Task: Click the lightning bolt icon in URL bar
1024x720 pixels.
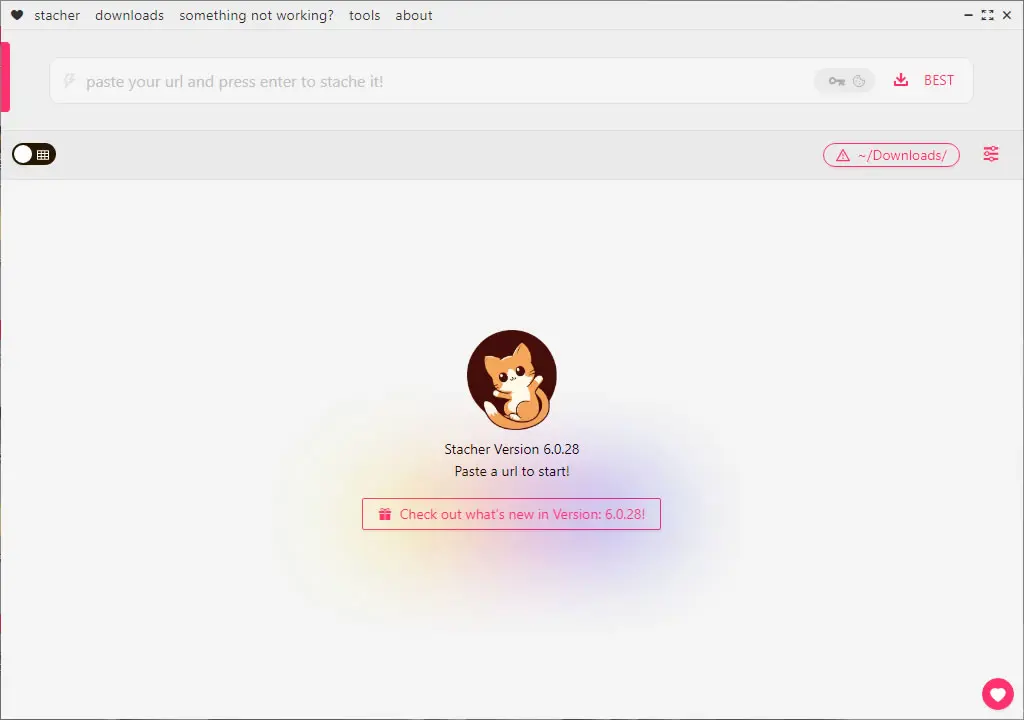Action: click(x=69, y=81)
